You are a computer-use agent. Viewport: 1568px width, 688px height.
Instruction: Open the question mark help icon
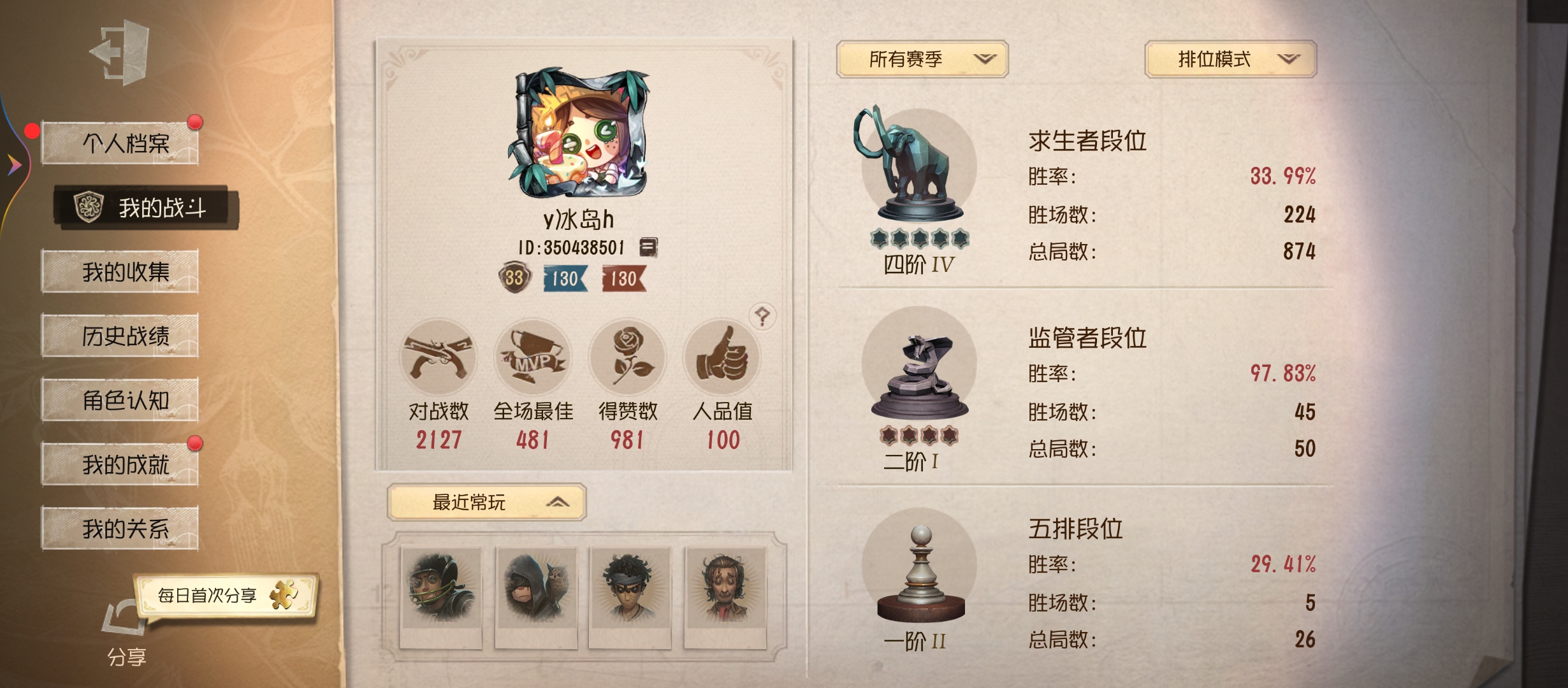(x=762, y=315)
